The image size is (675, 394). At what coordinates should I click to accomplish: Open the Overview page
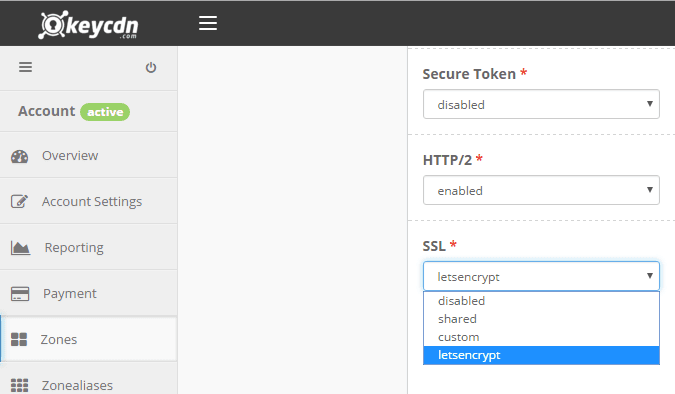click(x=89, y=155)
